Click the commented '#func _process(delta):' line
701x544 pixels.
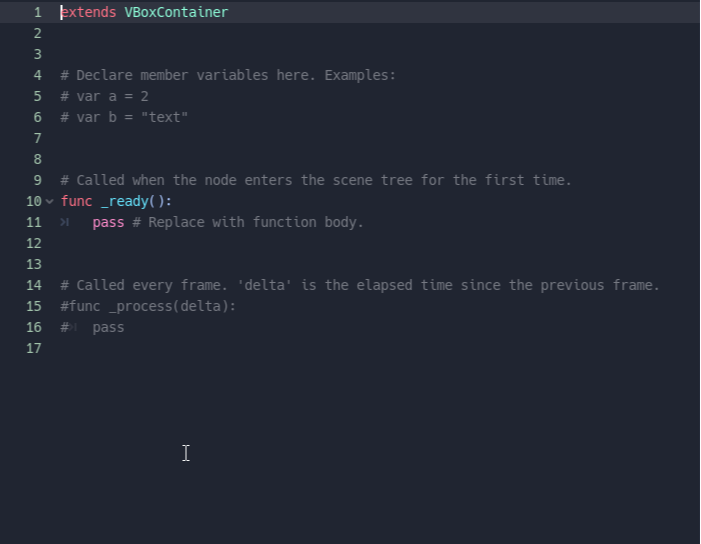click(x=148, y=306)
